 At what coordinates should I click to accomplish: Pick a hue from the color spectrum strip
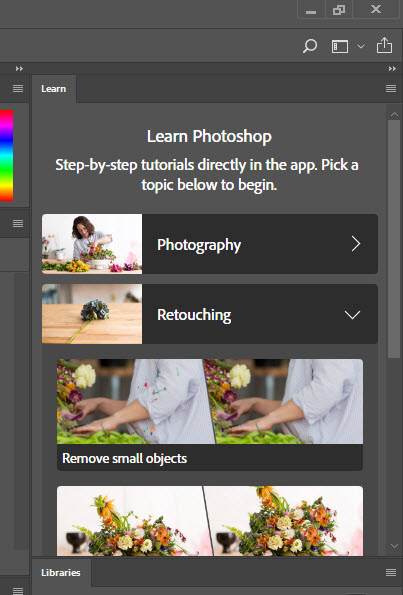(6, 155)
